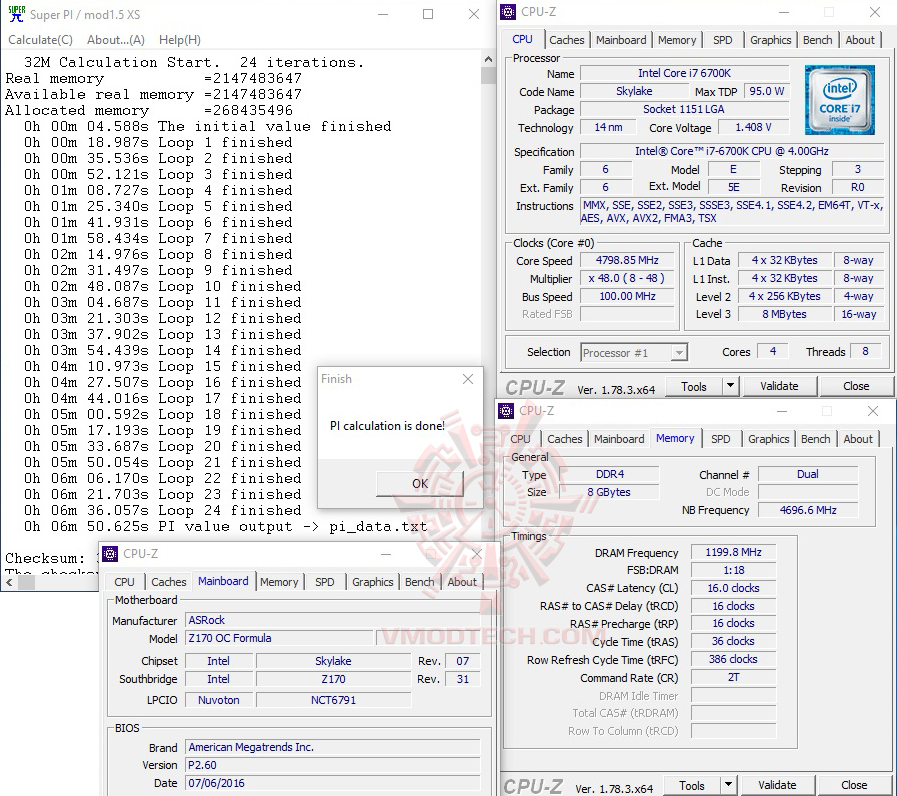This screenshot has width=897, height=796.
Task: Switch to Mainboard tab in top CPU-Z window
Action: pos(621,40)
